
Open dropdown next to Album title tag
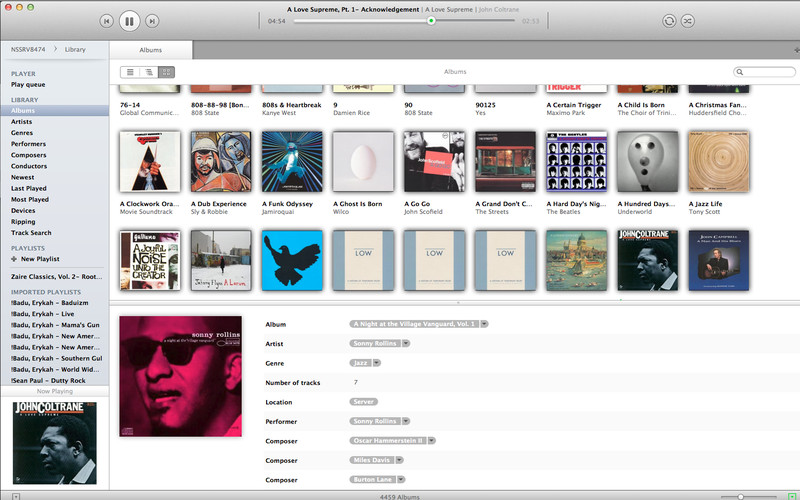(x=484, y=324)
